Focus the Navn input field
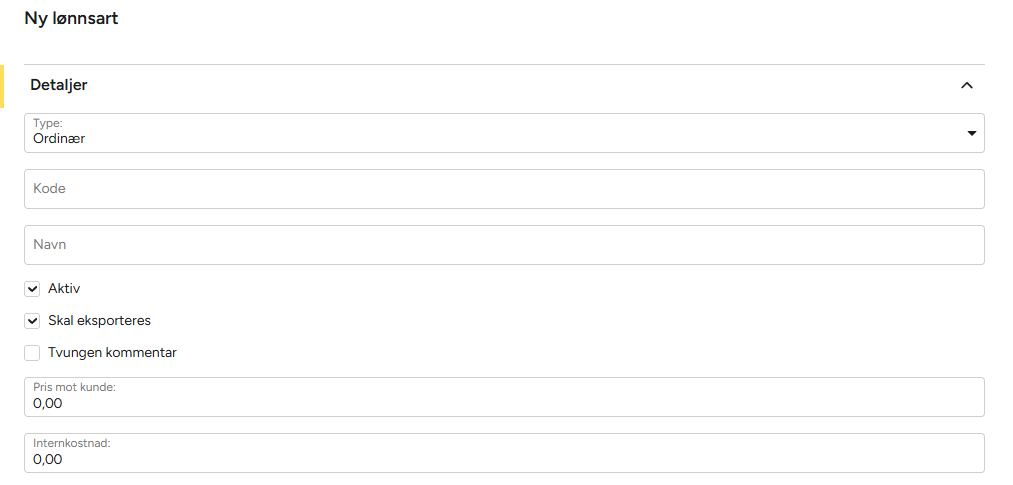The height and width of the screenshot is (485, 1013). (x=504, y=244)
